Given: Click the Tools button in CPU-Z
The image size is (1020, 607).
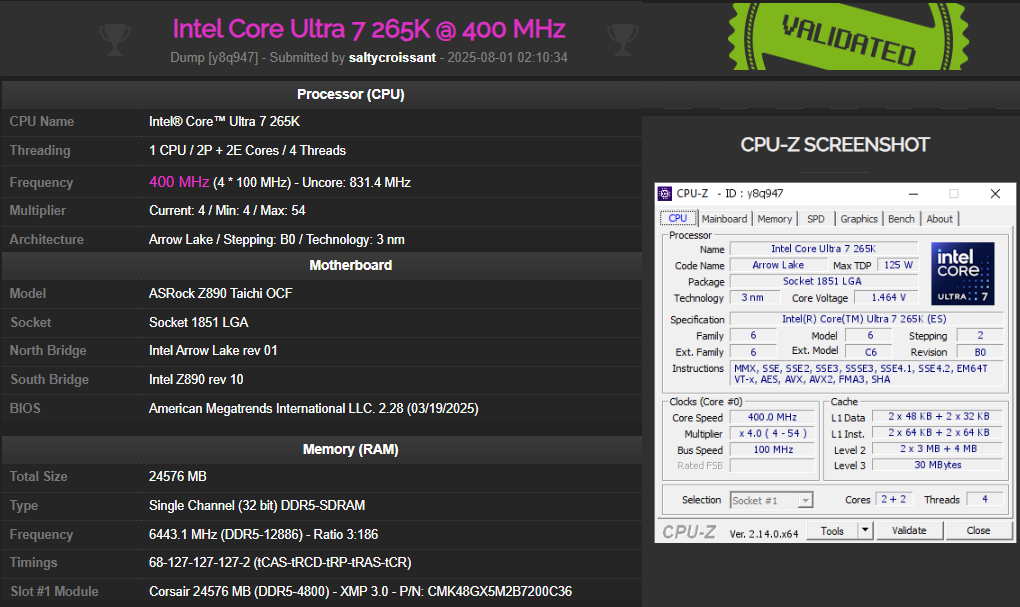Looking at the screenshot, I should pyautogui.click(x=832, y=531).
